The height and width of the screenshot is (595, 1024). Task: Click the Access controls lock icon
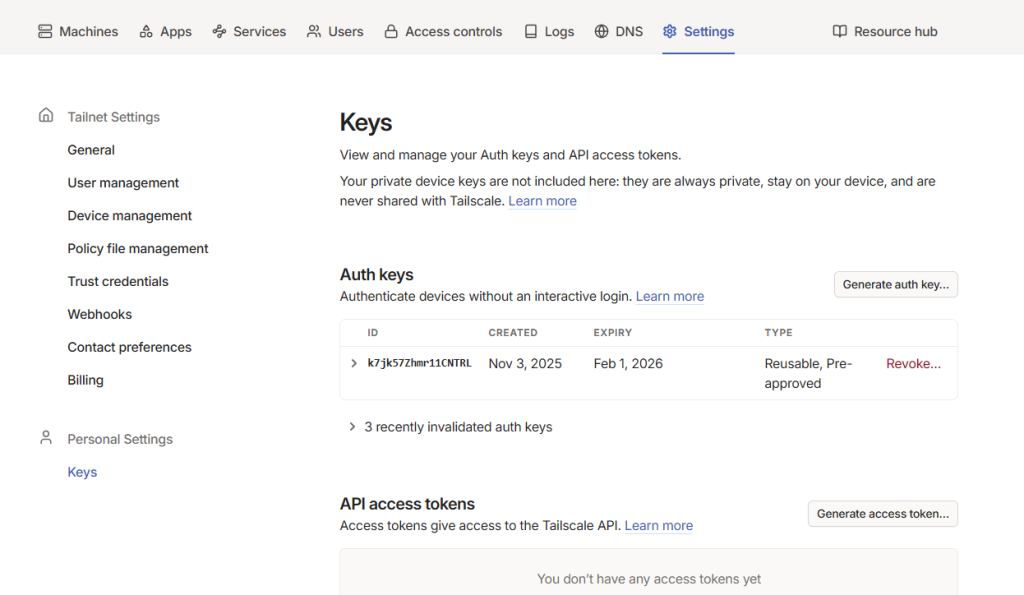click(x=391, y=32)
